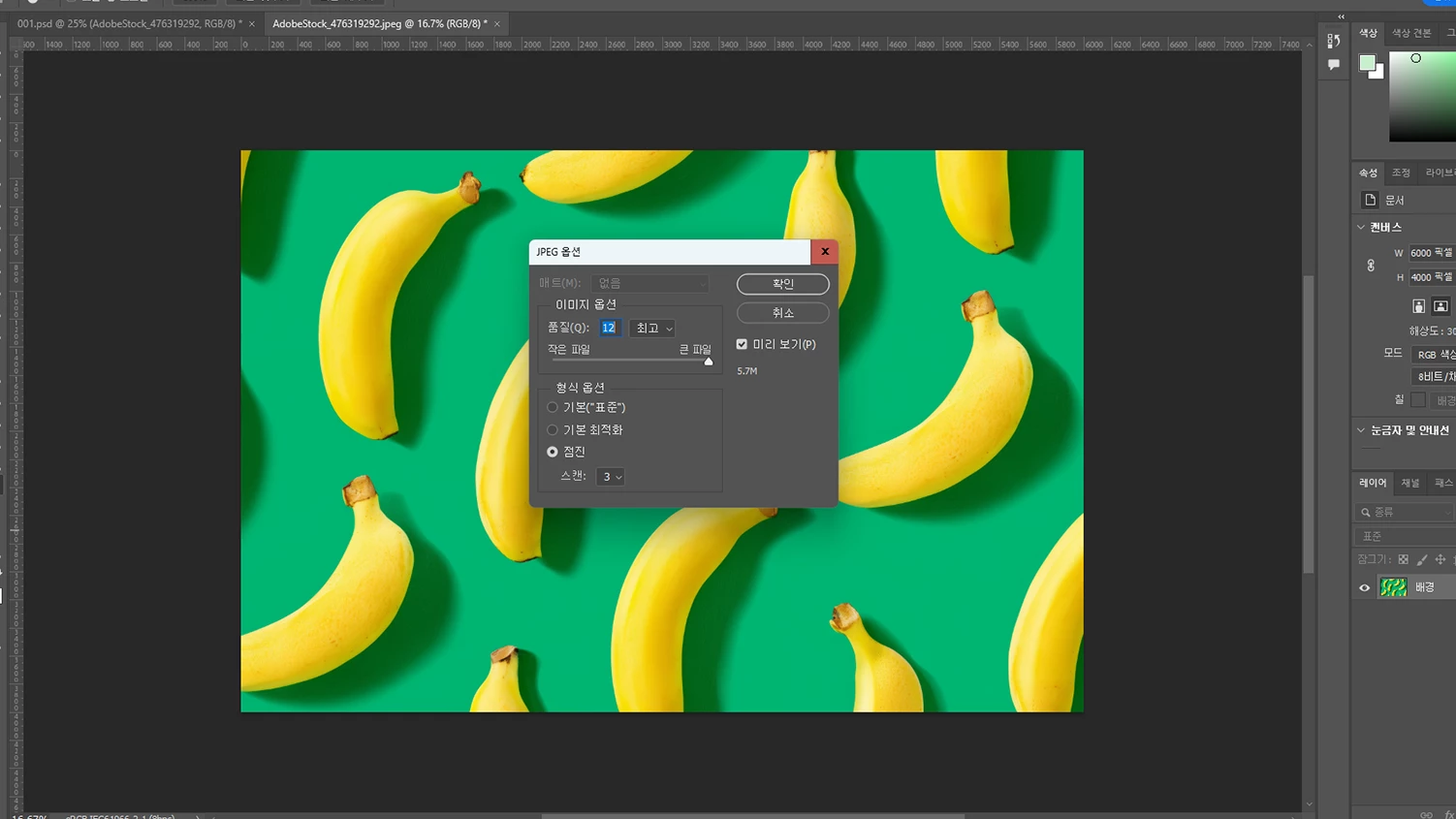Toggle the 미리 보기(P) preview checkbox
The width and height of the screenshot is (1456, 819).
click(x=742, y=344)
